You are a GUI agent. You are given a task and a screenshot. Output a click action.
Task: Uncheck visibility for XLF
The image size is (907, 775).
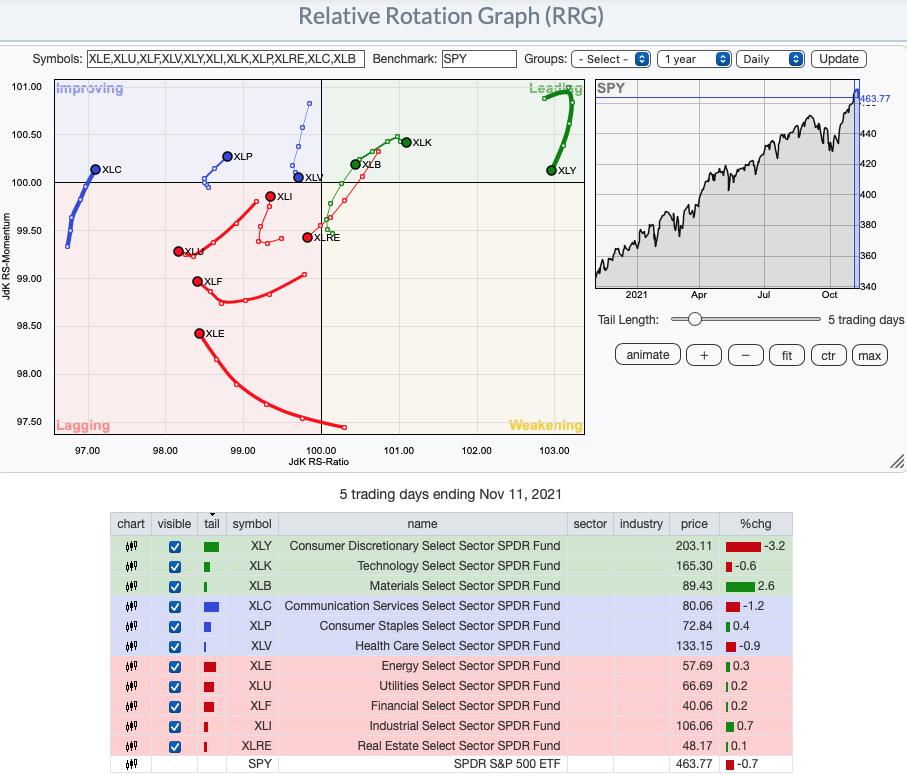tap(175, 707)
